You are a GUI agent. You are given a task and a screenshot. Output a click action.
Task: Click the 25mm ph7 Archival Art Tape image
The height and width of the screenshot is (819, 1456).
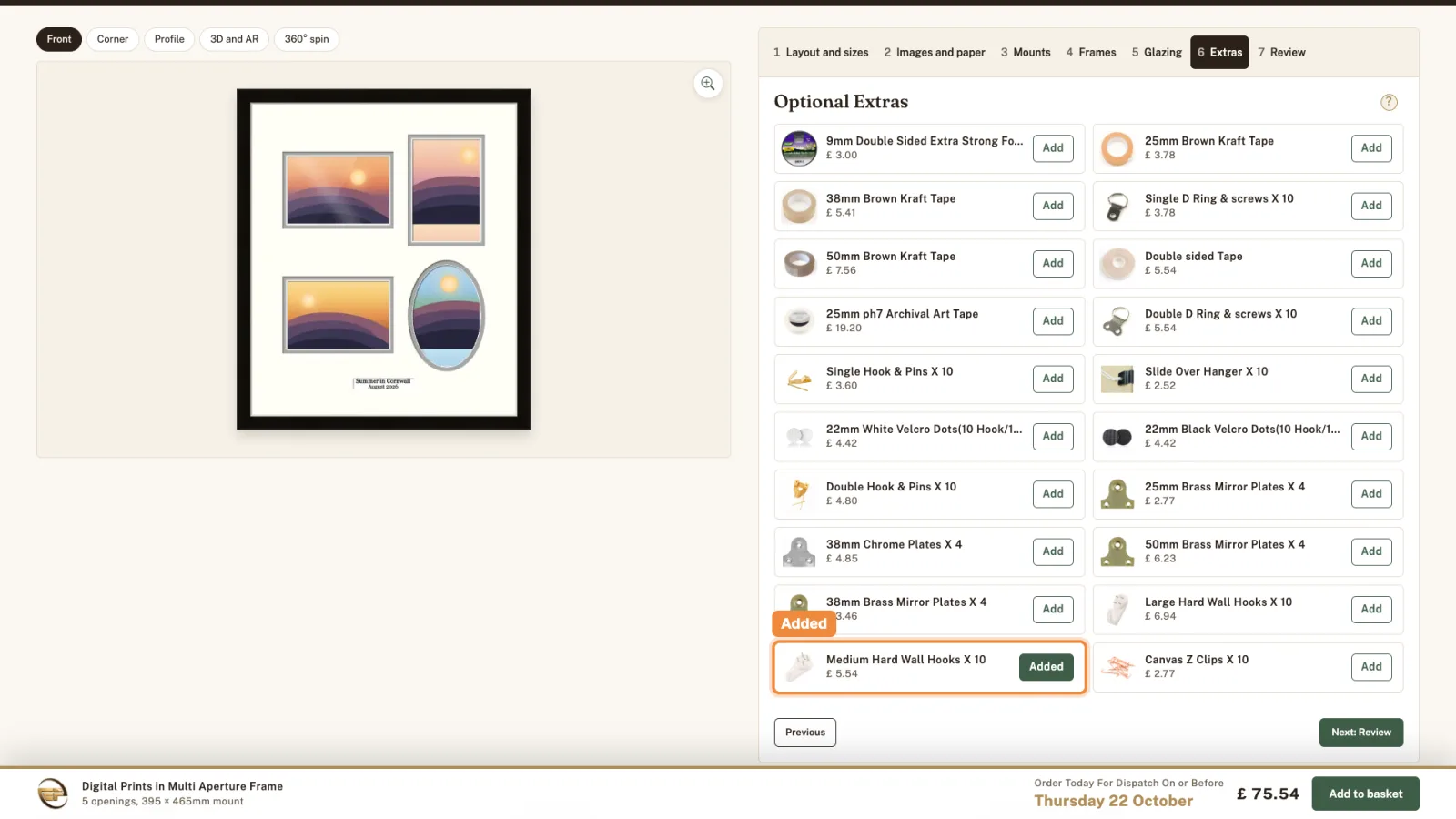(x=799, y=321)
